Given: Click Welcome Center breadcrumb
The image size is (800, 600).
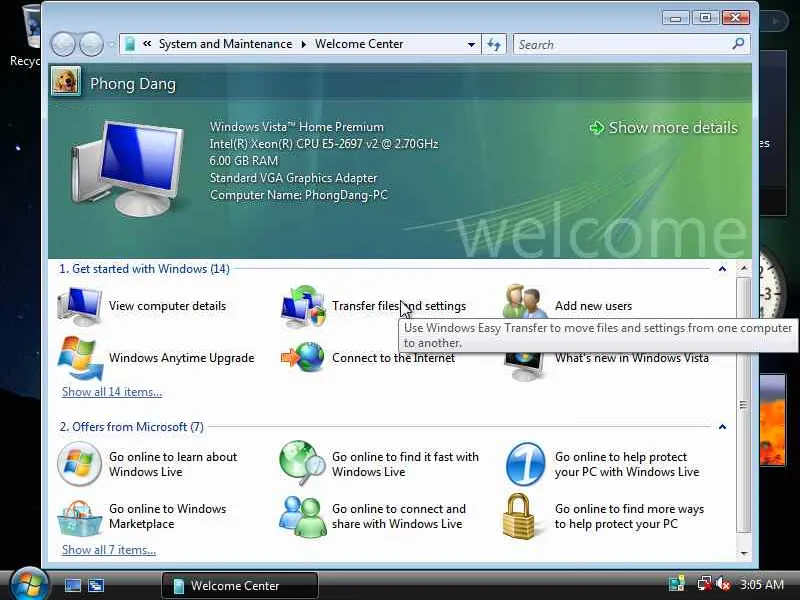Looking at the screenshot, I should (359, 44).
